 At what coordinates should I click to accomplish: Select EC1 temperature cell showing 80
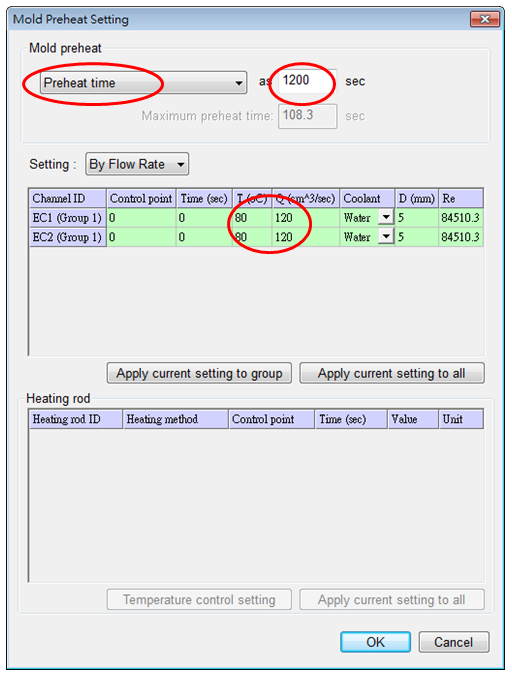coord(252,218)
